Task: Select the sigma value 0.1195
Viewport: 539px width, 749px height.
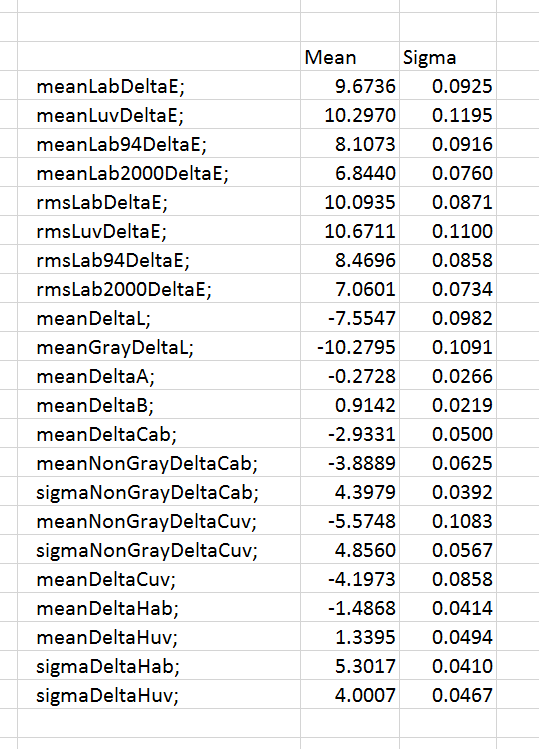Action: tap(448, 115)
